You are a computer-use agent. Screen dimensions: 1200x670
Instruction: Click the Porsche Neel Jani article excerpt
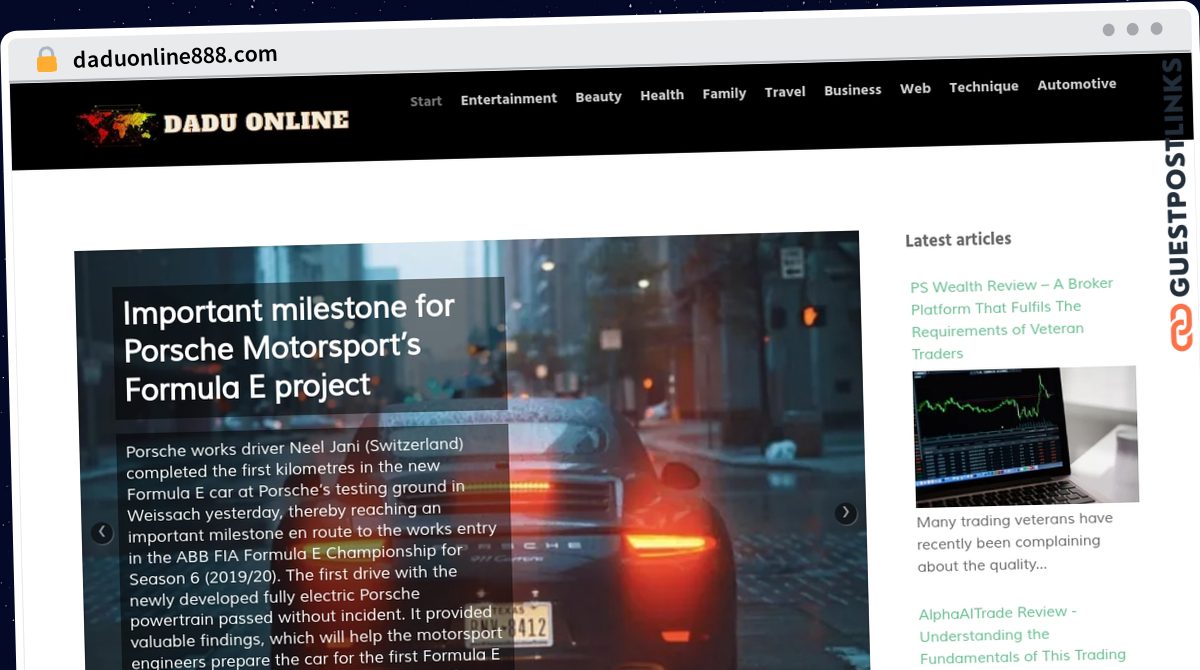point(313,552)
